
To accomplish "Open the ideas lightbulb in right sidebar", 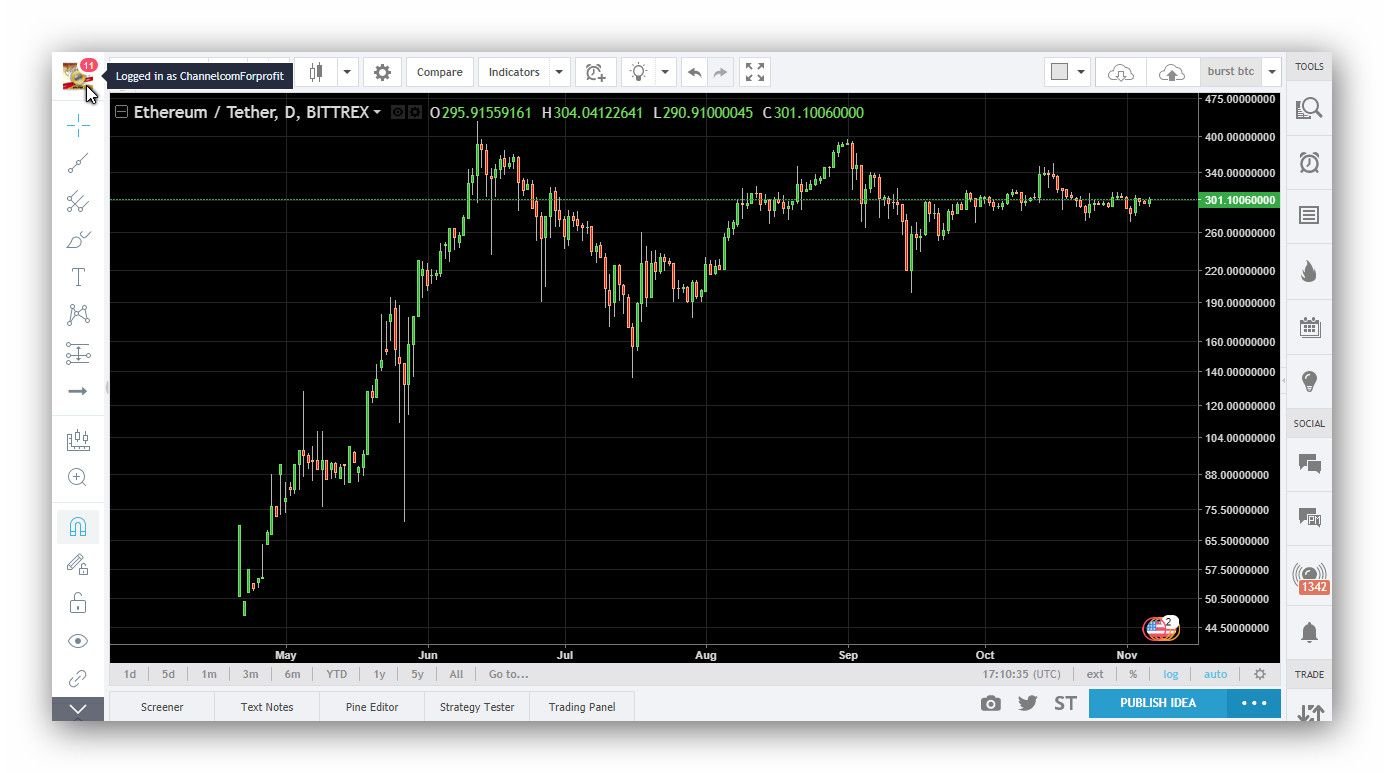I will [1309, 381].
